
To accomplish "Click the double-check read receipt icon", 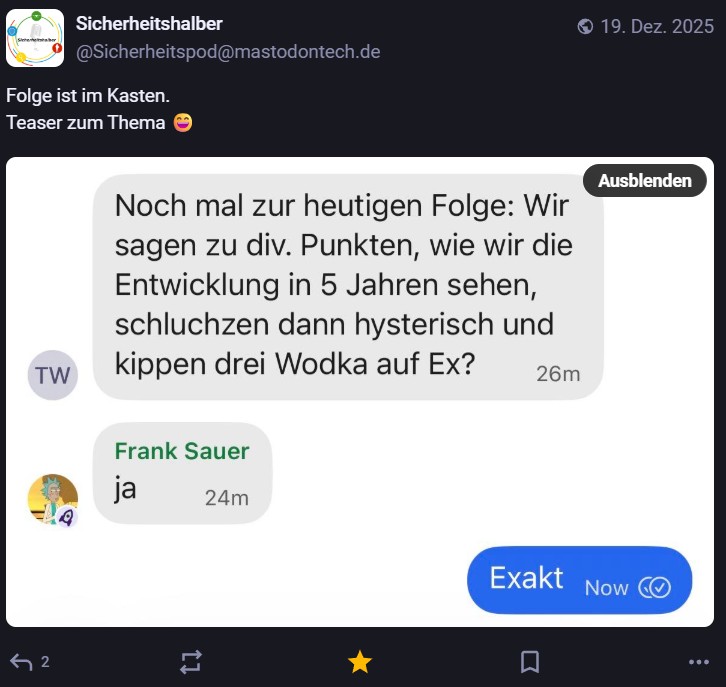I will pos(655,587).
